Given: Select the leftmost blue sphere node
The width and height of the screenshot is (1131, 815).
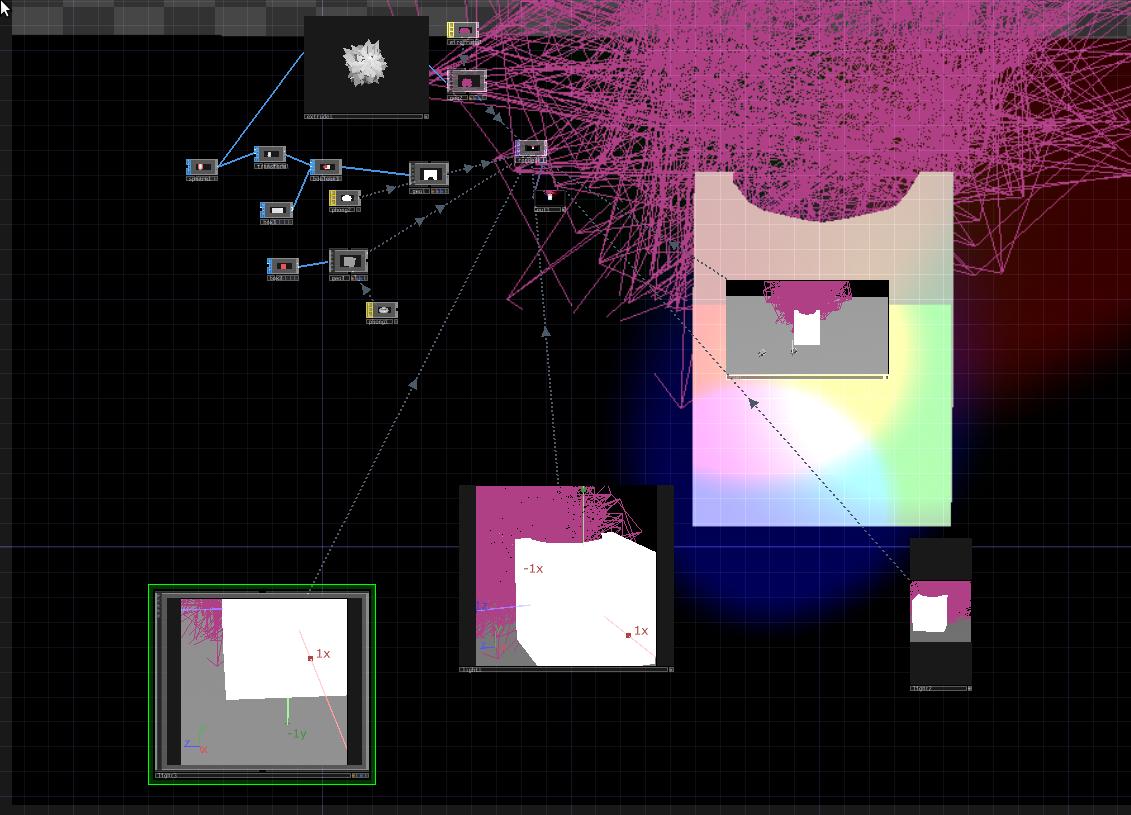Looking at the screenshot, I should (x=202, y=167).
